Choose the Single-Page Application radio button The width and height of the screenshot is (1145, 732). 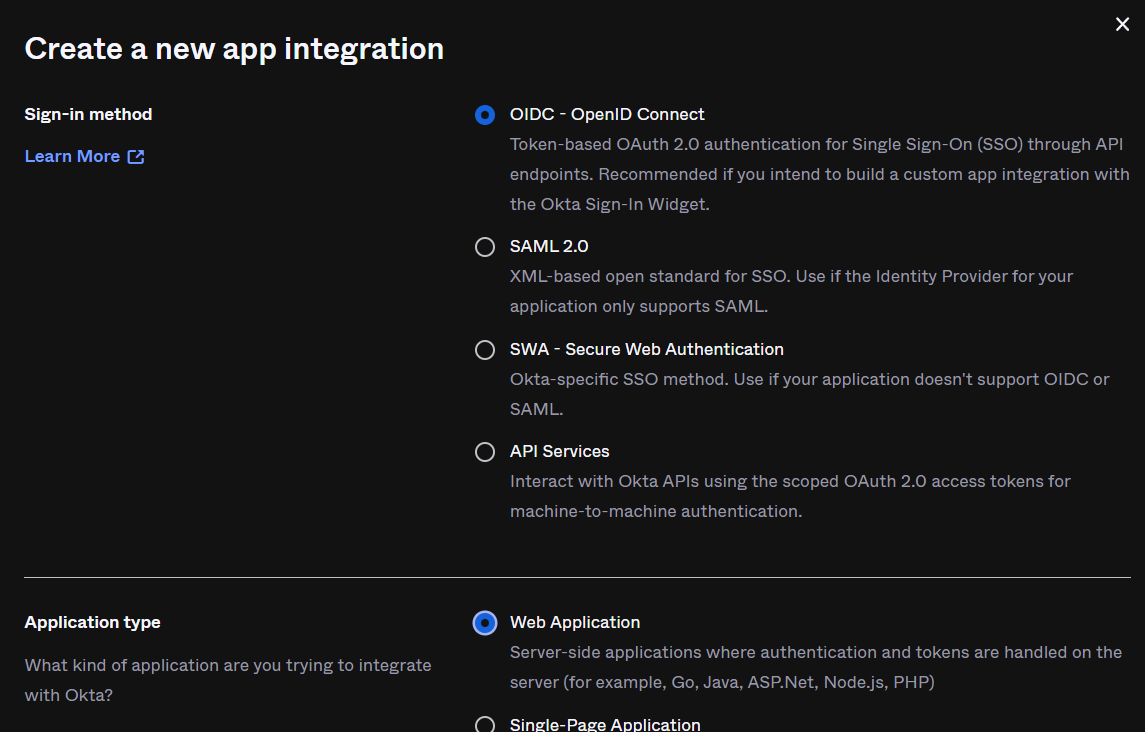(x=485, y=725)
